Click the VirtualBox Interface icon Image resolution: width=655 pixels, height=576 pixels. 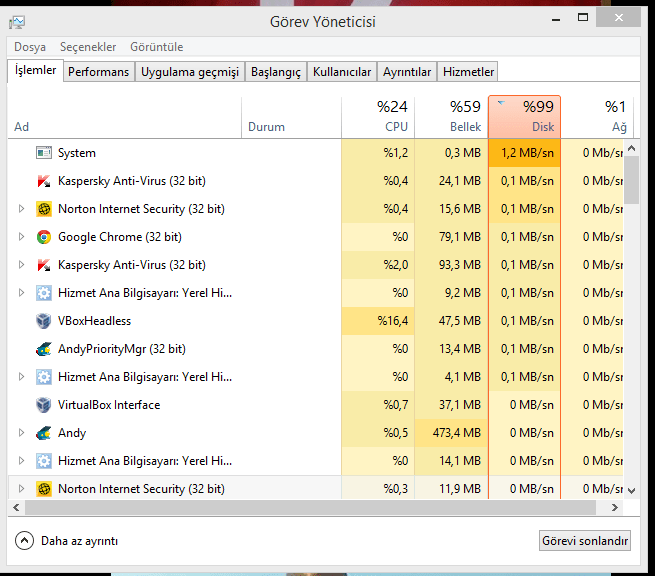click(x=43, y=405)
